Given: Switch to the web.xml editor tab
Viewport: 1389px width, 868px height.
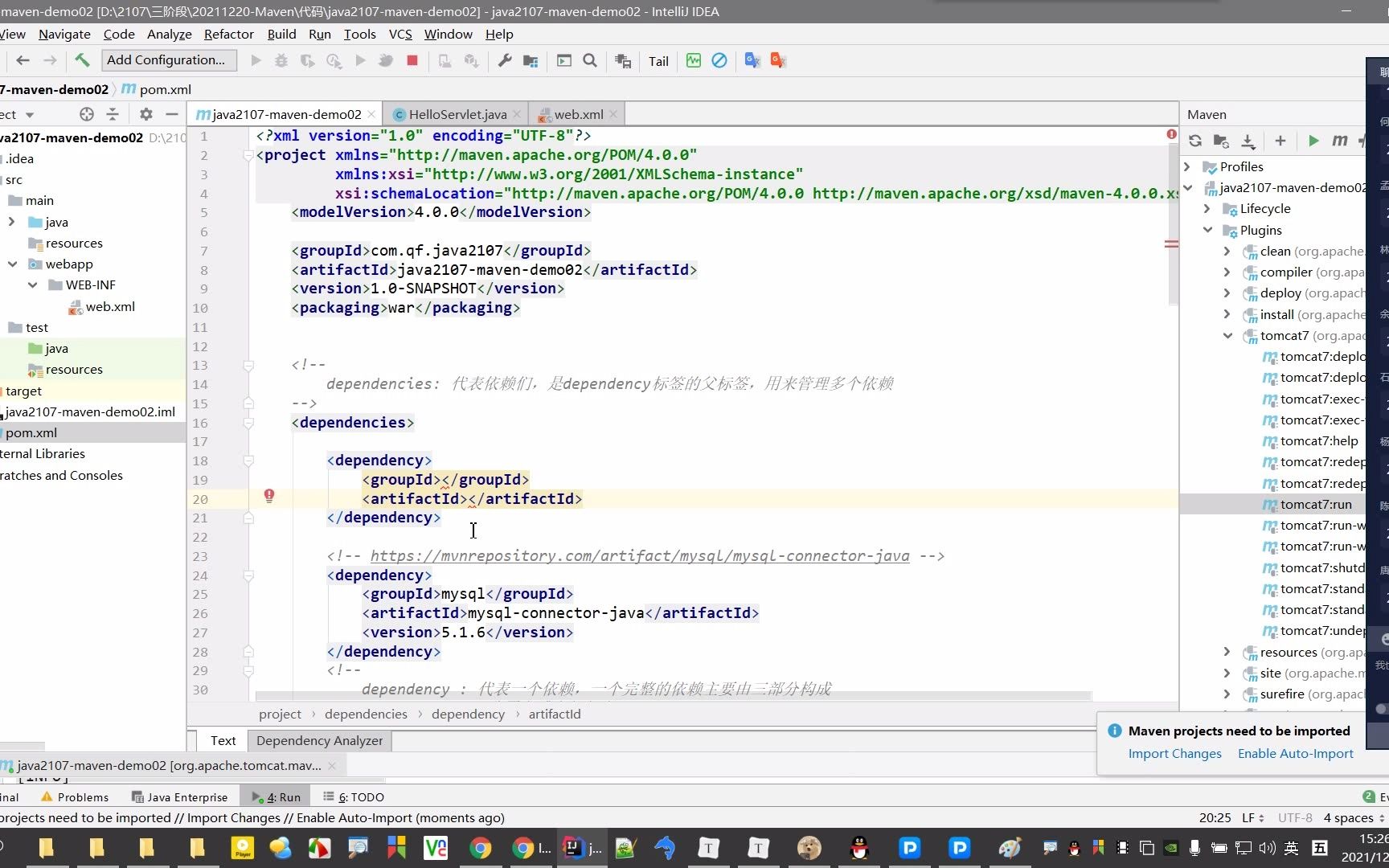Looking at the screenshot, I should pyautogui.click(x=578, y=114).
